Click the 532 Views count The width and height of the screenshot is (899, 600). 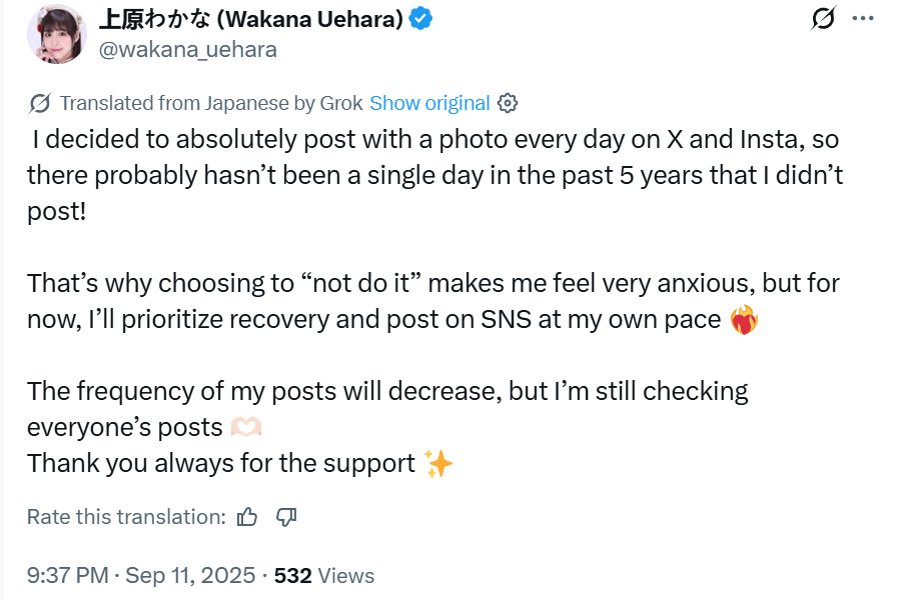[324, 575]
